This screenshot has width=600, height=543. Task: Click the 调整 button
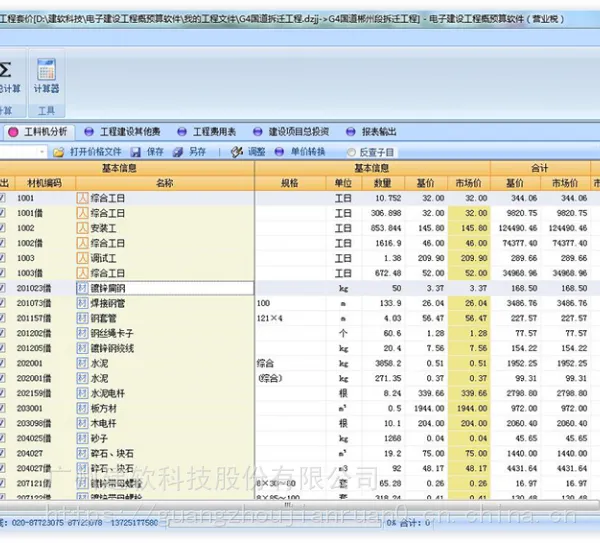tap(249, 152)
